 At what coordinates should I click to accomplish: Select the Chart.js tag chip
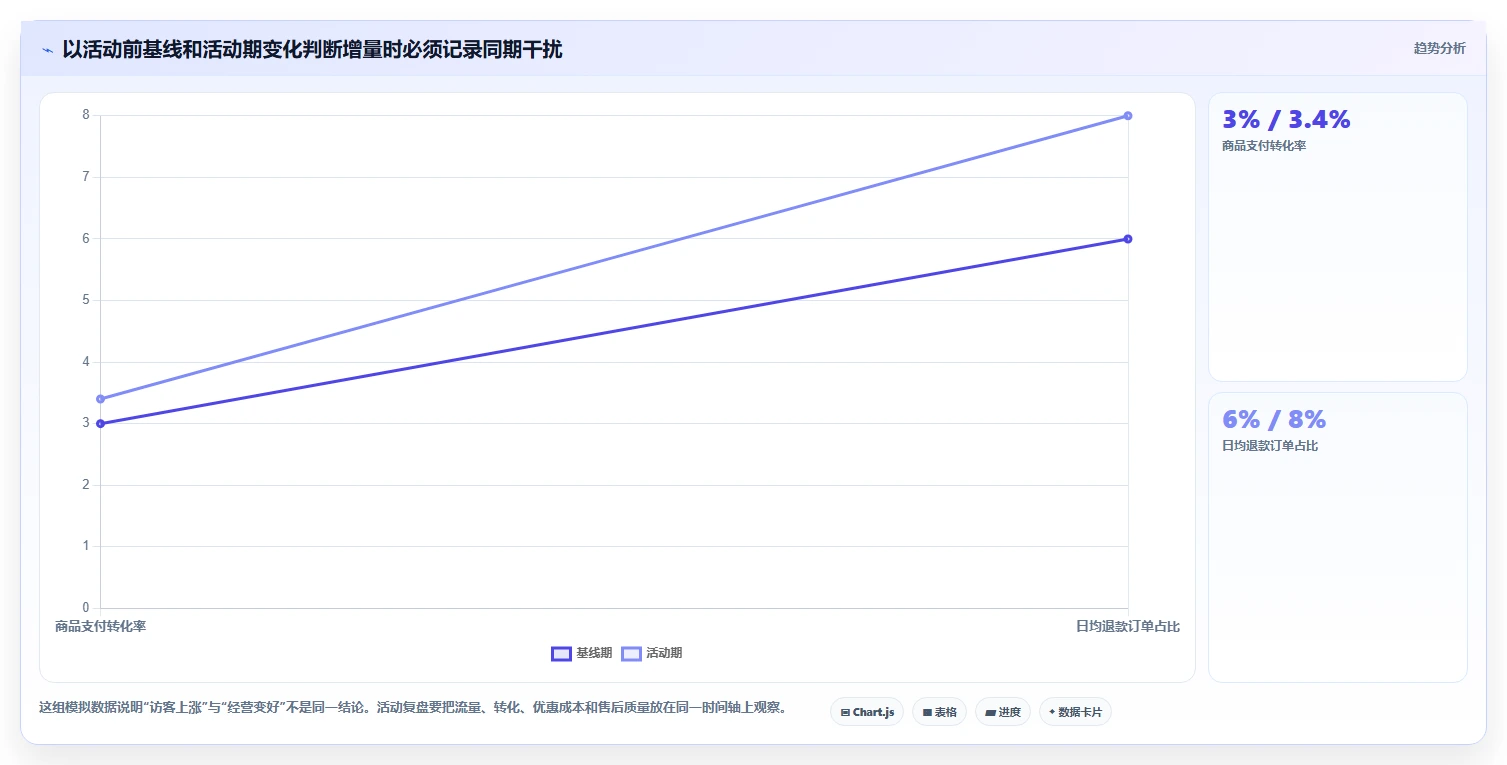click(867, 712)
